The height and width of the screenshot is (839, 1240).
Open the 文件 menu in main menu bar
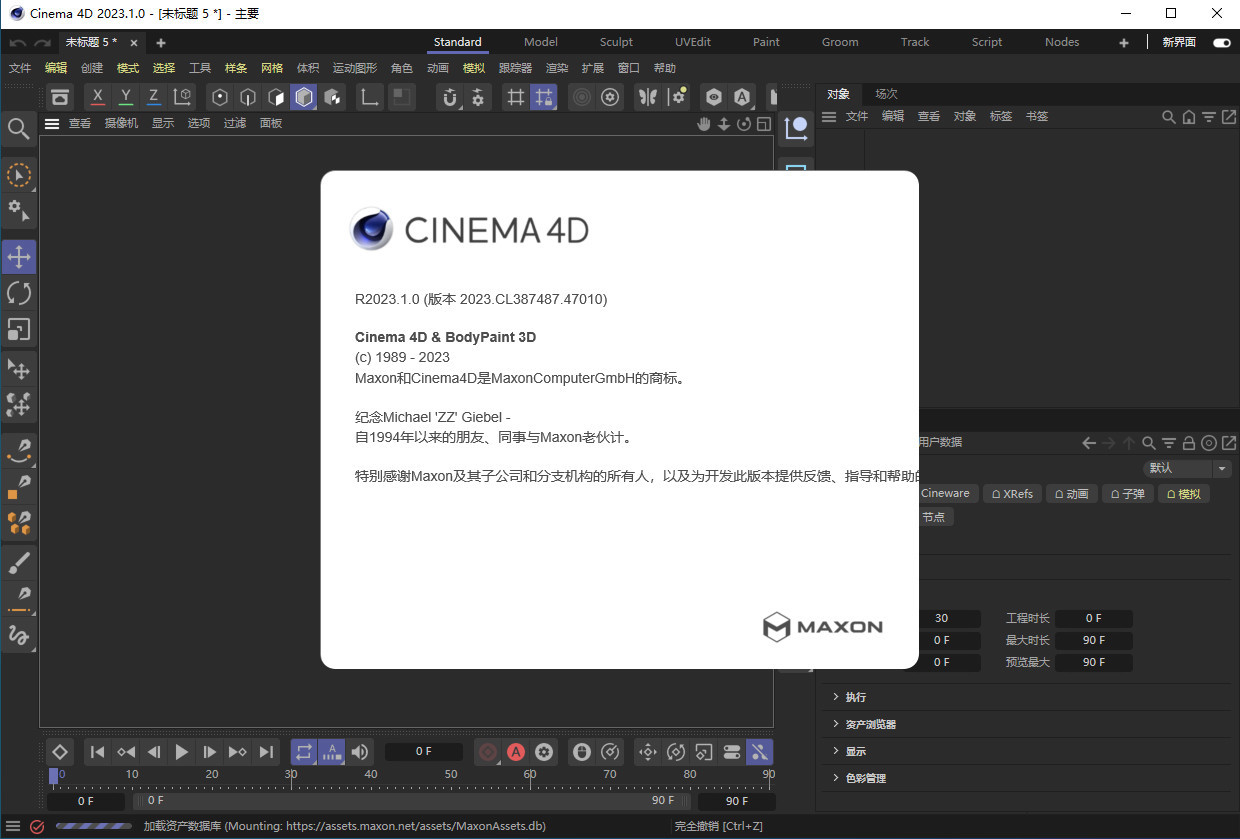point(20,68)
